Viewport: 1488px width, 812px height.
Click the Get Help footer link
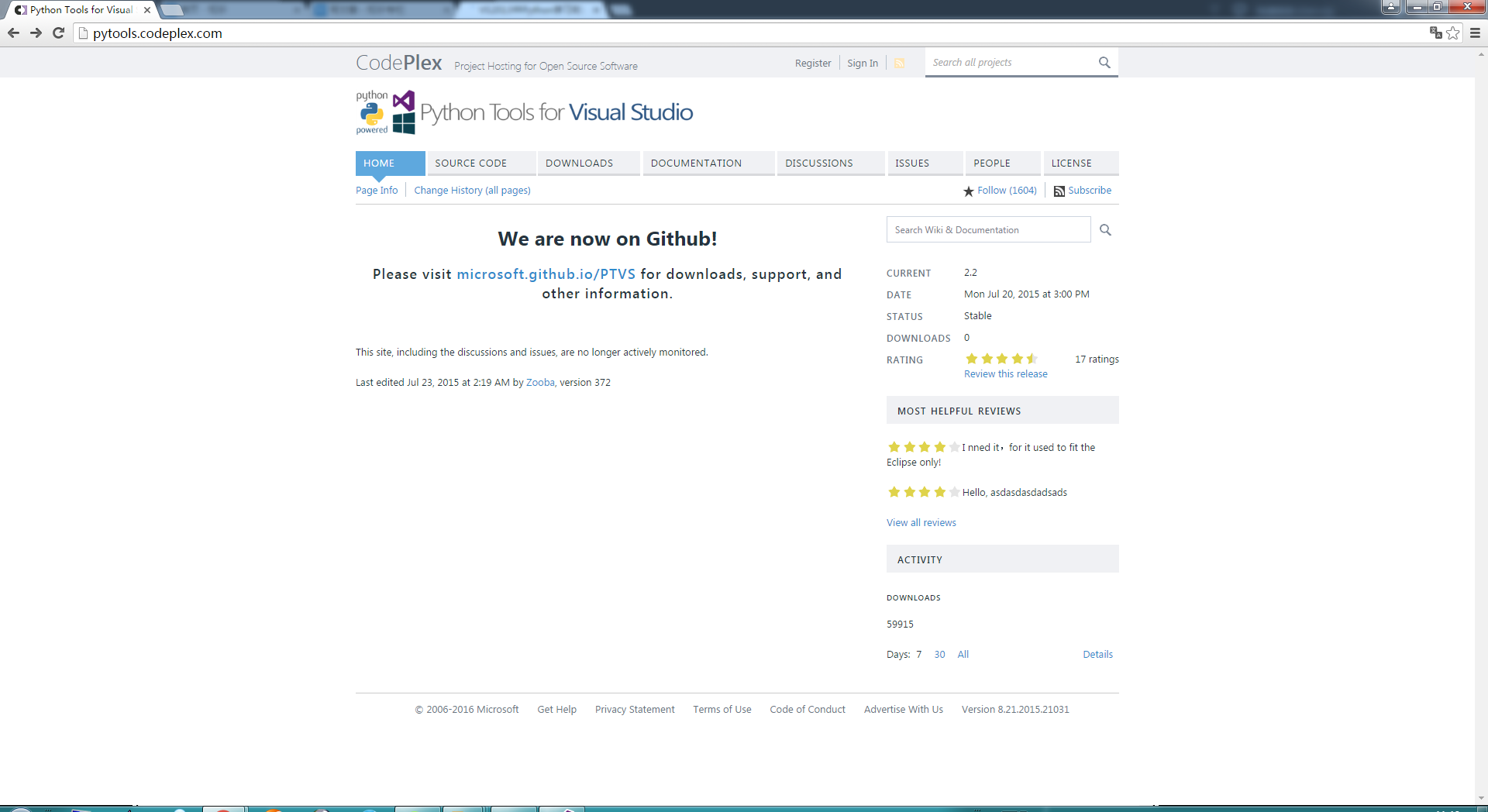click(x=557, y=710)
